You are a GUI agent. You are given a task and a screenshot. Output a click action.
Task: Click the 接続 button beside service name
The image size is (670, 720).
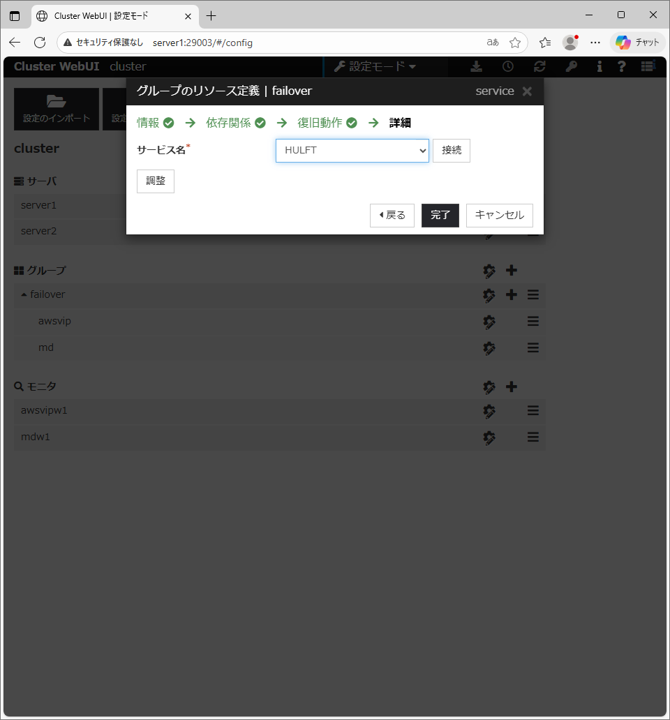pyautogui.click(x=451, y=150)
